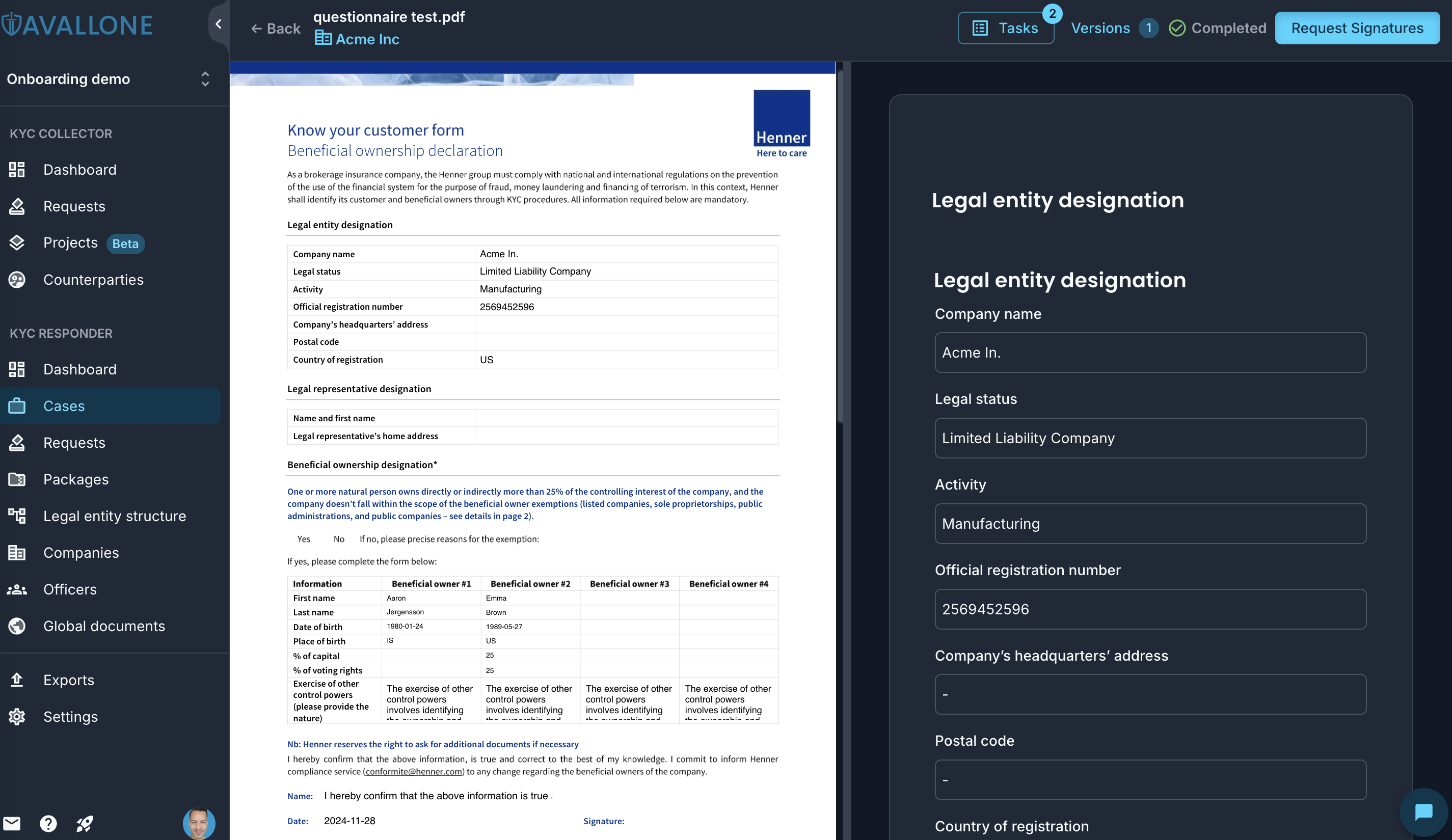Click the Companies building icon

17,553
